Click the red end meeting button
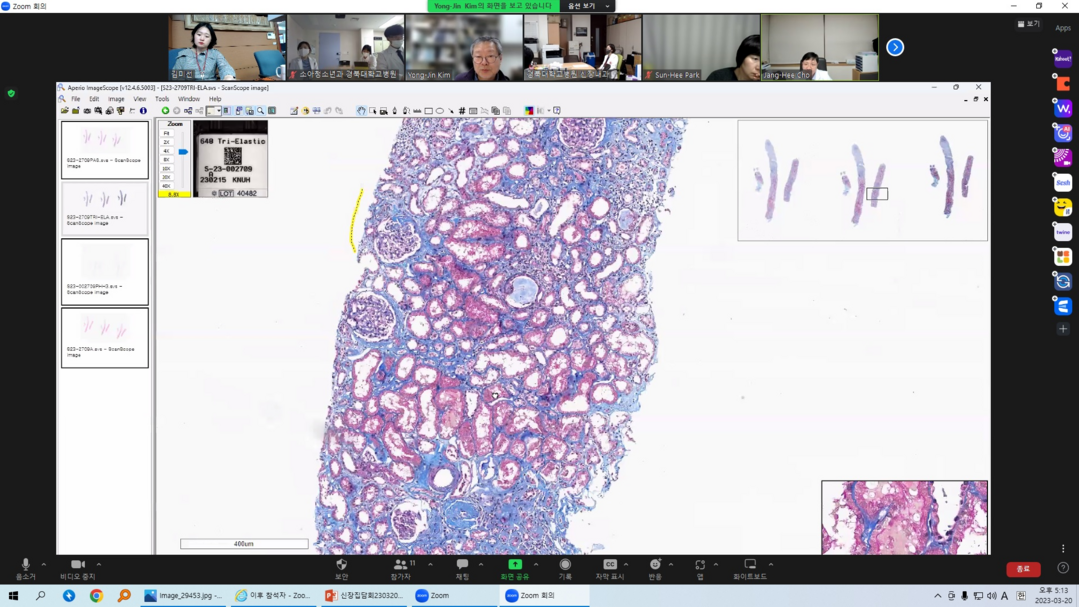This screenshot has width=1079, height=607. coord(1023,569)
